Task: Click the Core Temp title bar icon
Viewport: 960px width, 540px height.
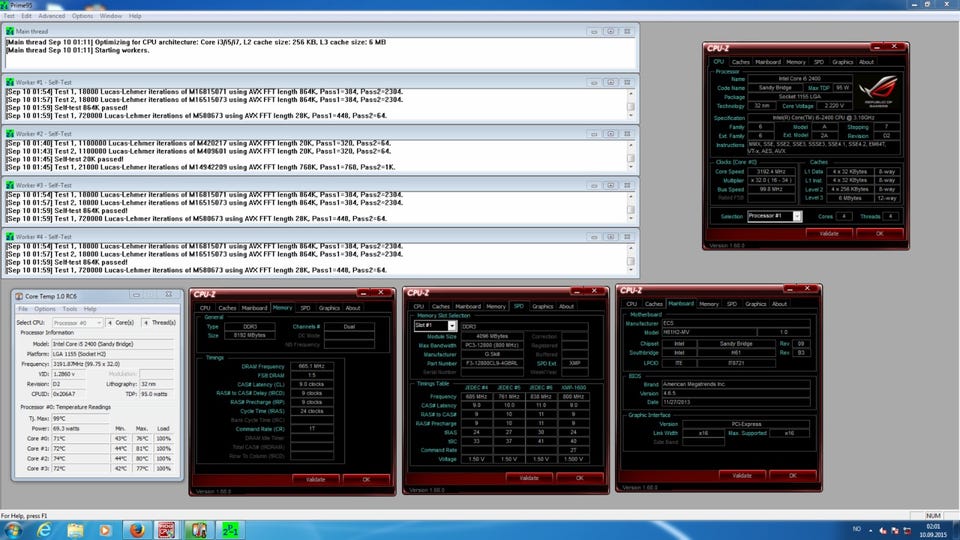Action: click(19, 295)
